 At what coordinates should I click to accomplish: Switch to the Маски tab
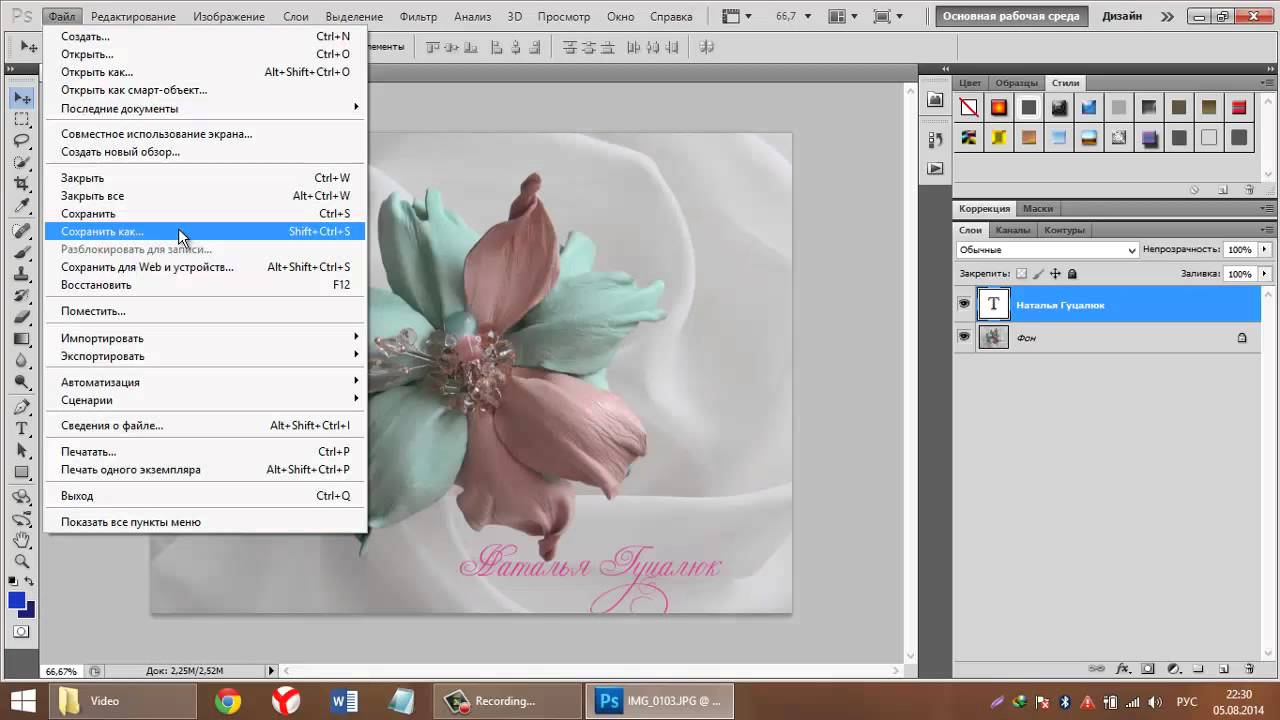point(1038,208)
